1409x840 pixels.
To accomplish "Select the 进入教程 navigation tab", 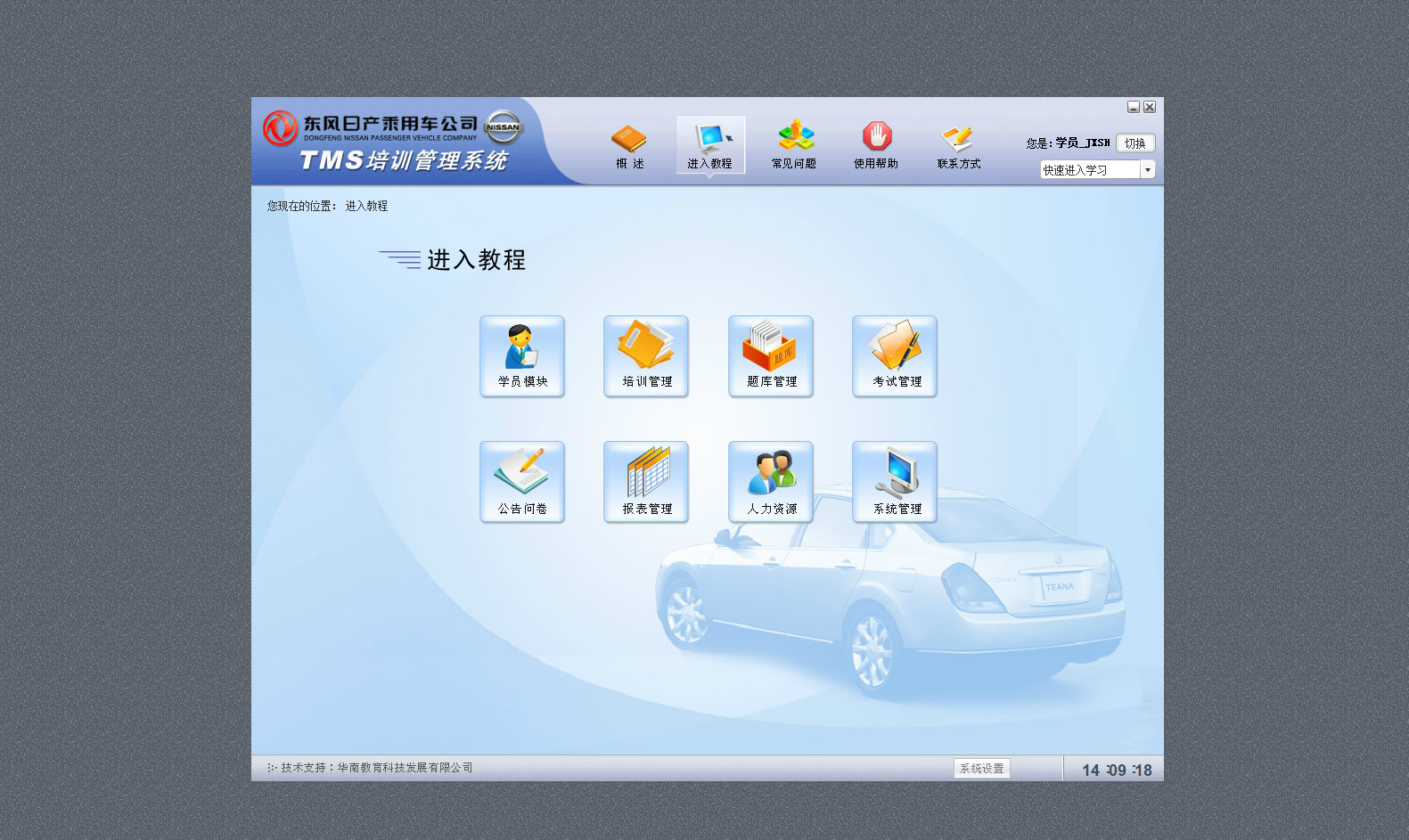I will 710,145.
